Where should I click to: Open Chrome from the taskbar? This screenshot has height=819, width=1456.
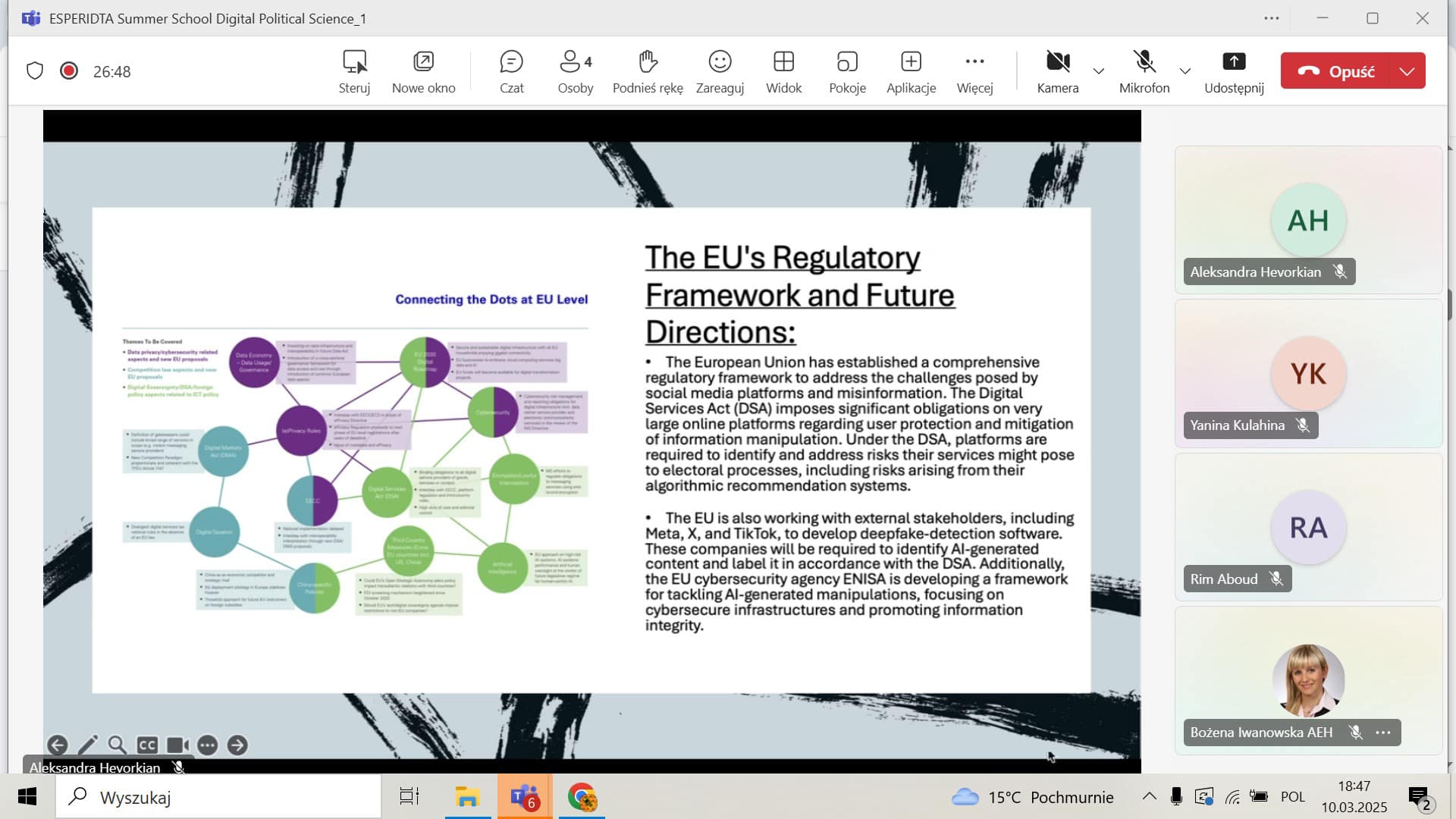point(582,797)
